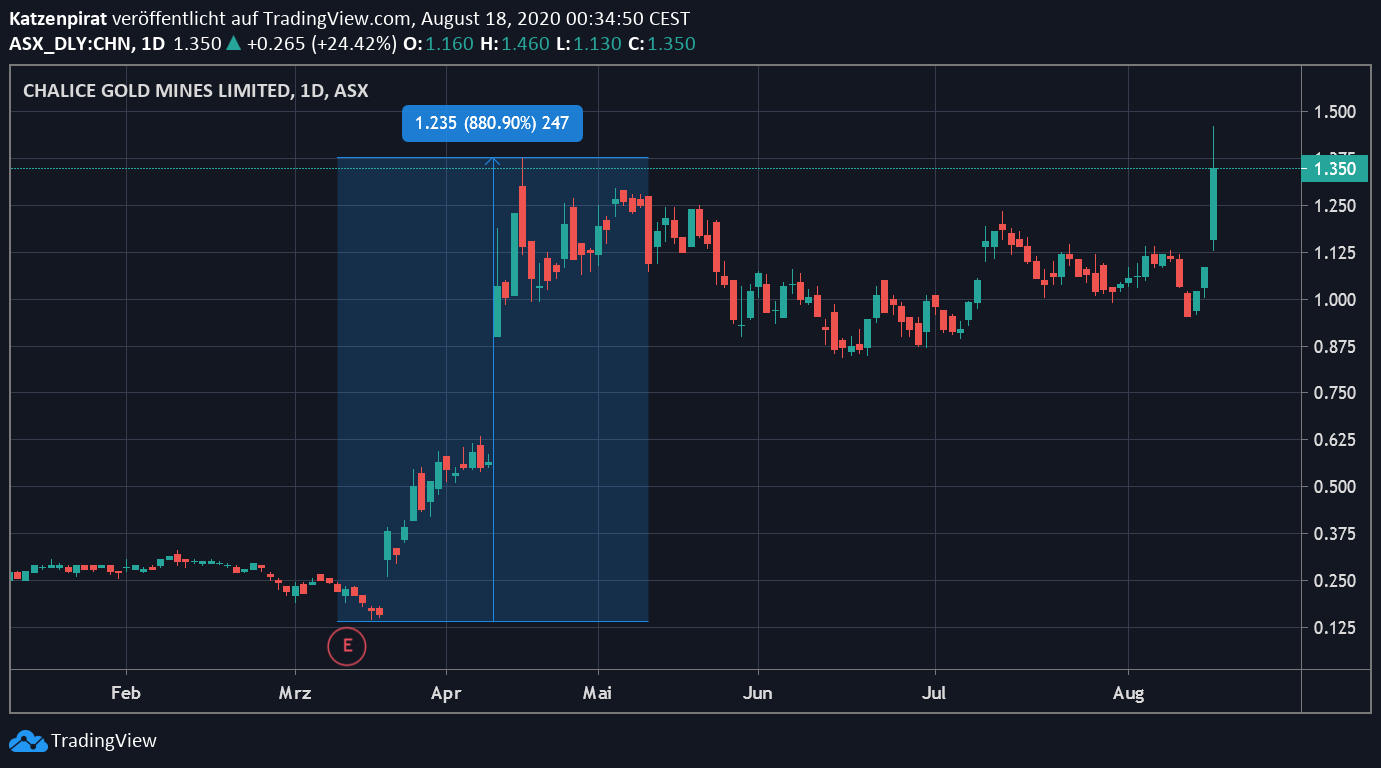Click the 'Jun' label on the time axis
Viewport: 1381px width, 768px height.
(x=758, y=692)
